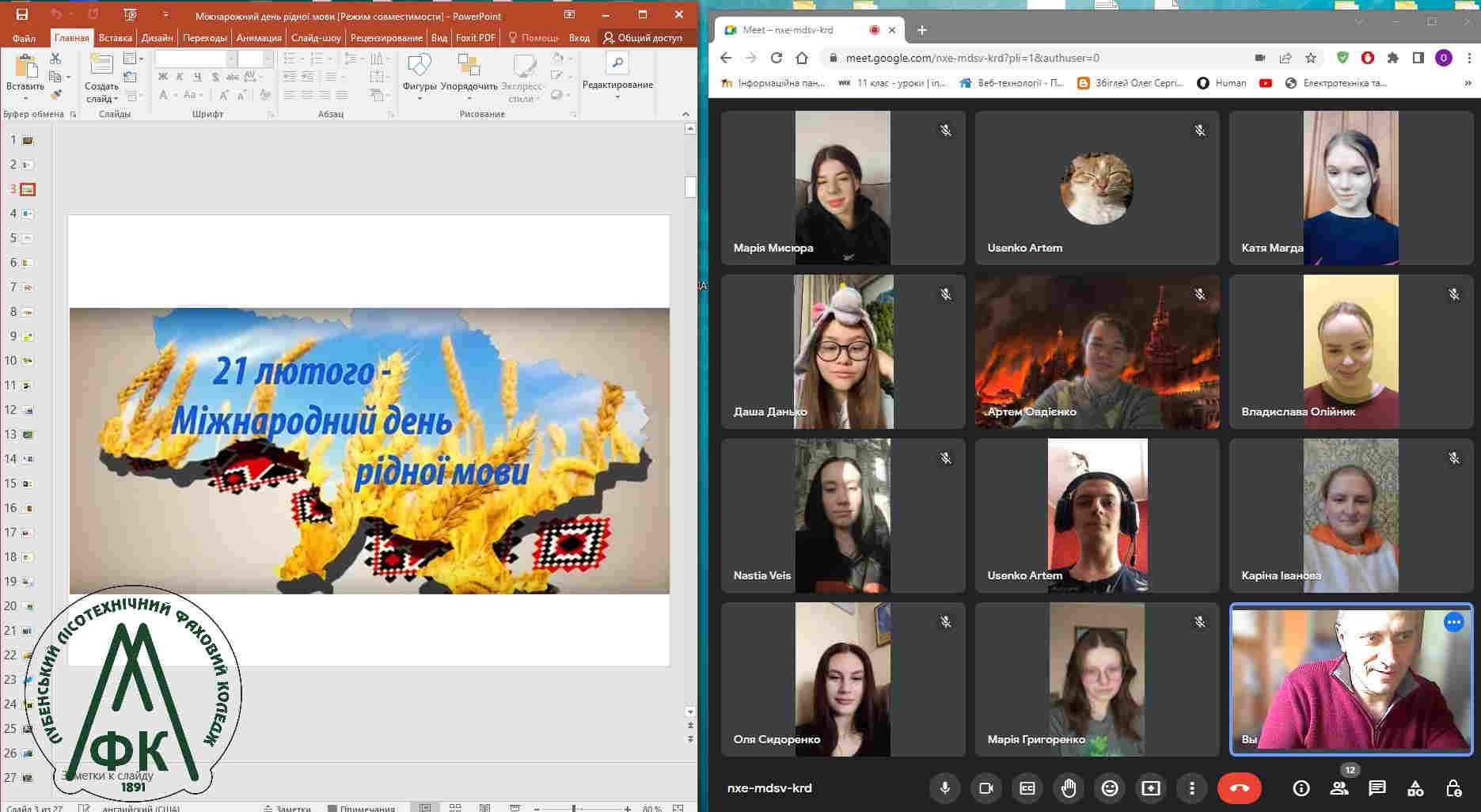Turn off microphone in Google Meet
Image resolution: width=1481 pixels, height=812 pixels.
tap(944, 788)
